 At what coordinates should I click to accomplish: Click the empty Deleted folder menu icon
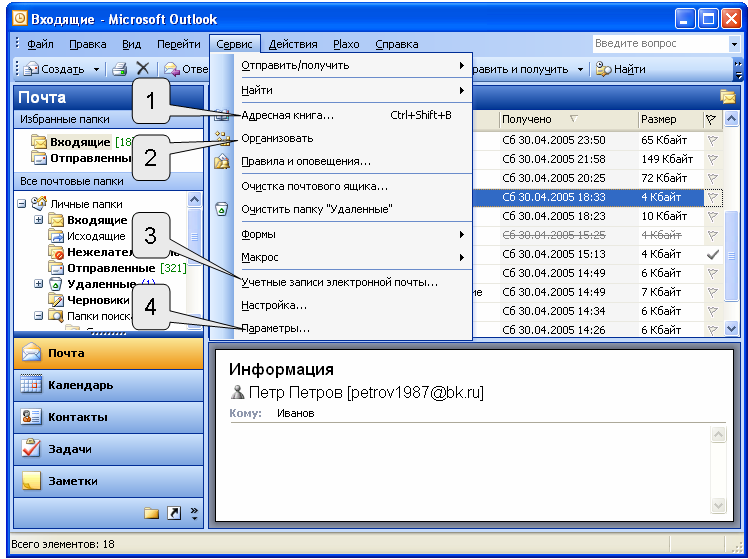coord(222,209)
